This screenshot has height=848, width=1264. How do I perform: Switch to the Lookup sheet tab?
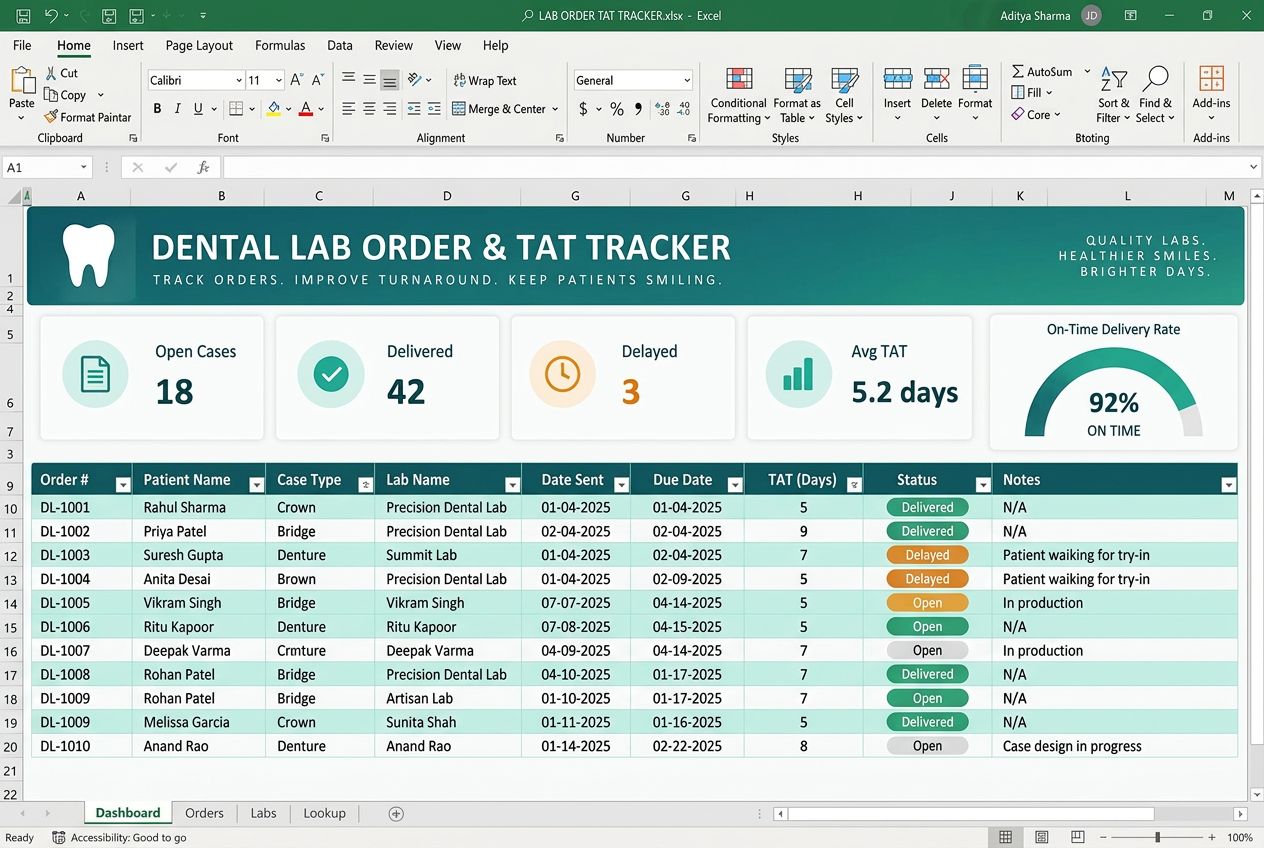click(324, 813)
